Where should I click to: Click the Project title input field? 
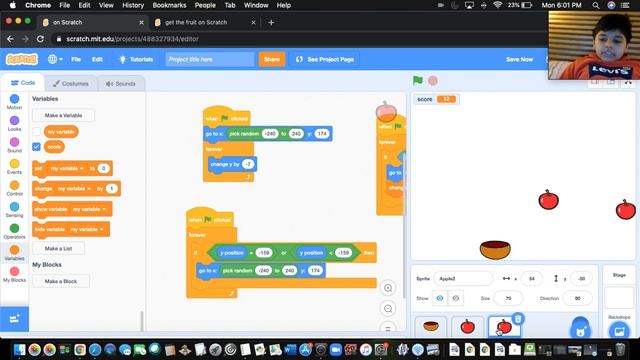point(209,59)
